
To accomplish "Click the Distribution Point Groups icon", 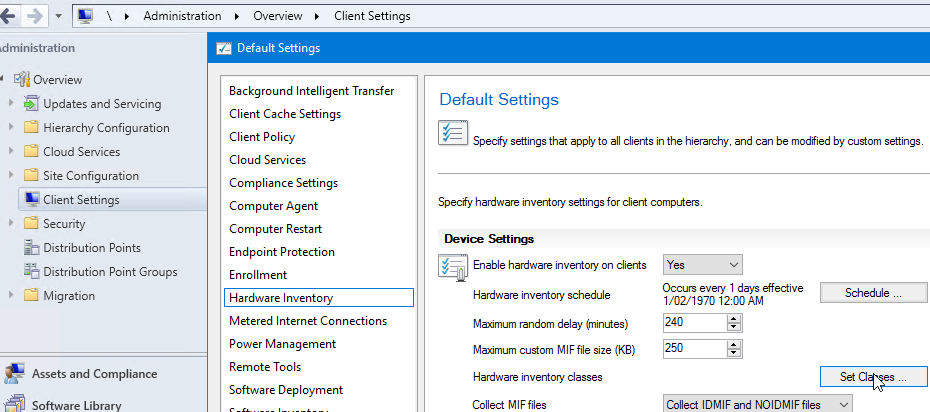I will click(x=31, y=272).
